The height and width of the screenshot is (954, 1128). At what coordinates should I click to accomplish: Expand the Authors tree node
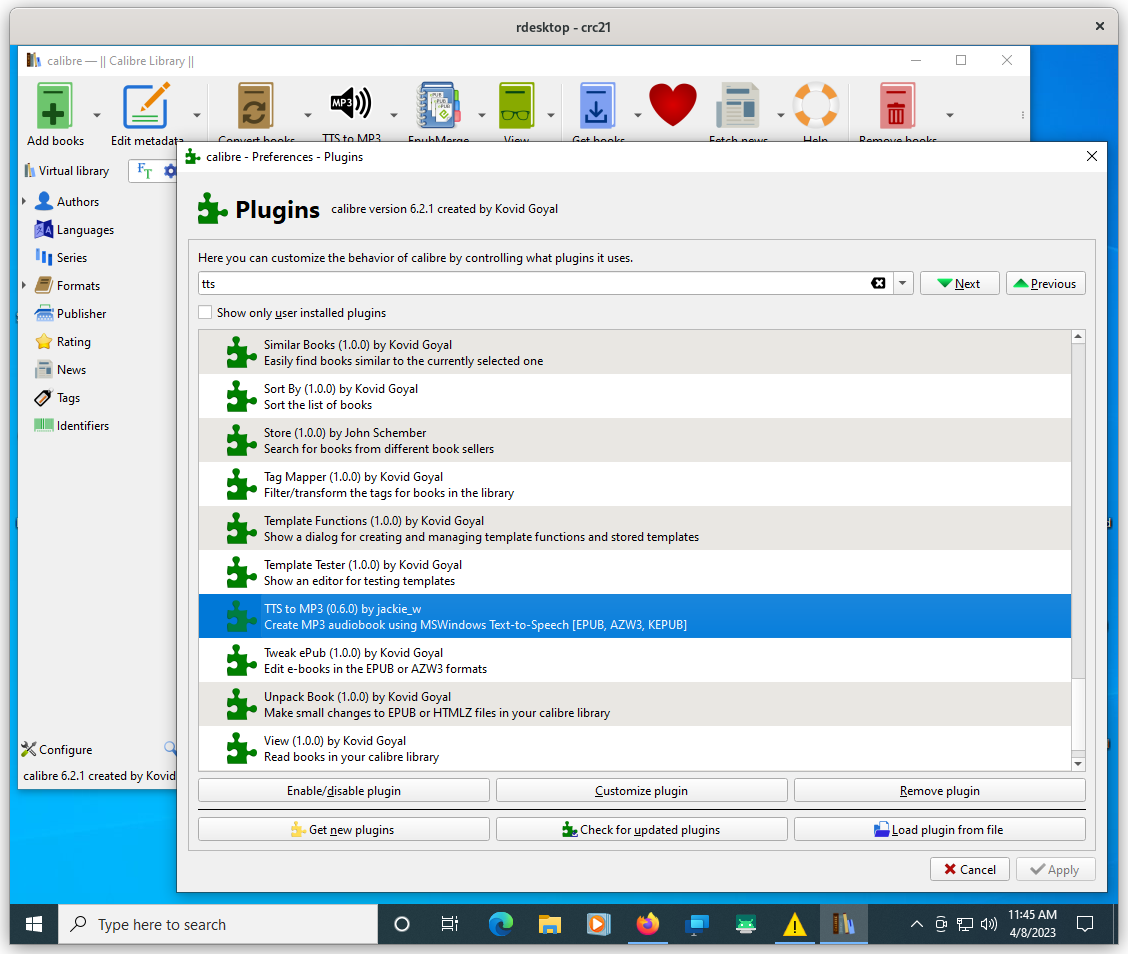(24, 202)
